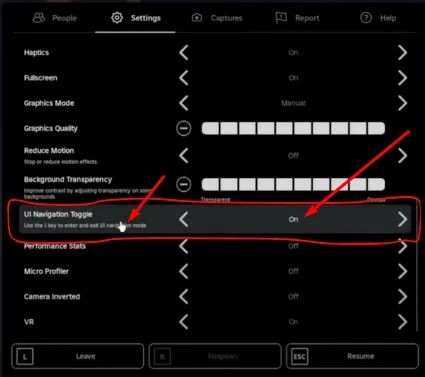The image size is (425, 377).
Task: Click left arrow for Haptics
Action: pos(184,53)
